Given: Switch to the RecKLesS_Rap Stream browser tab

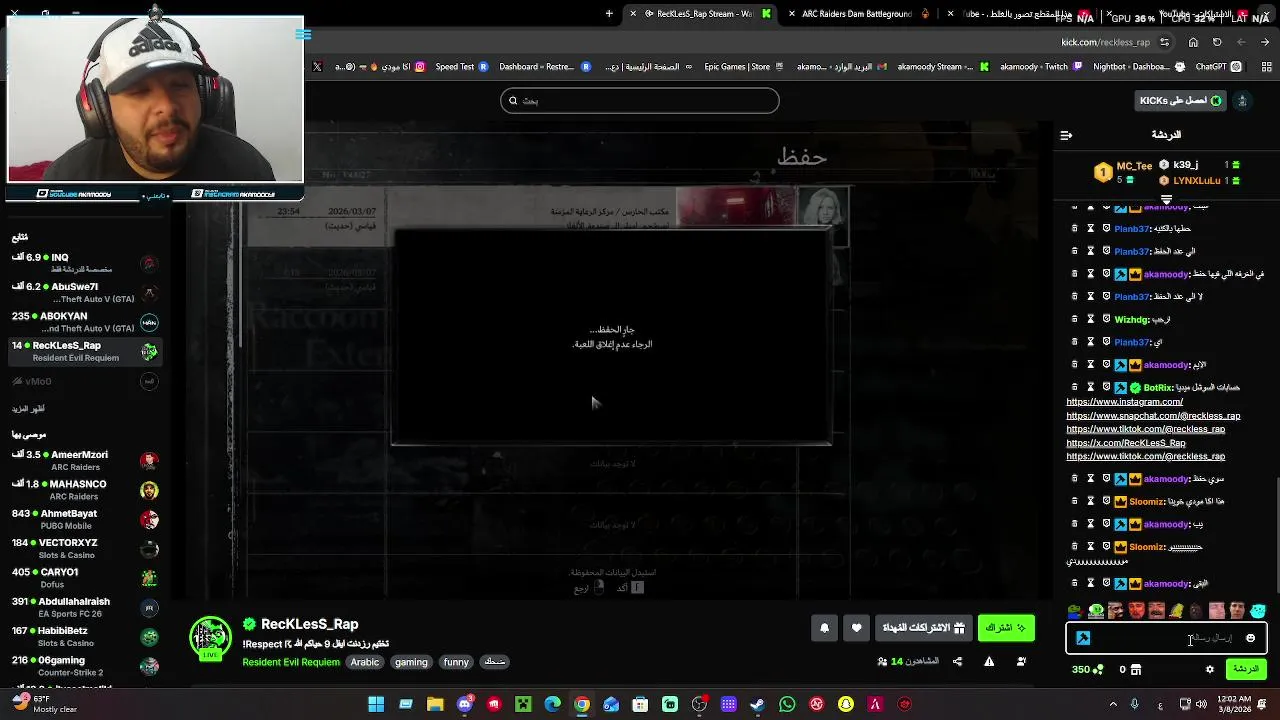Looking at the screenshot, I should (698, 14).
